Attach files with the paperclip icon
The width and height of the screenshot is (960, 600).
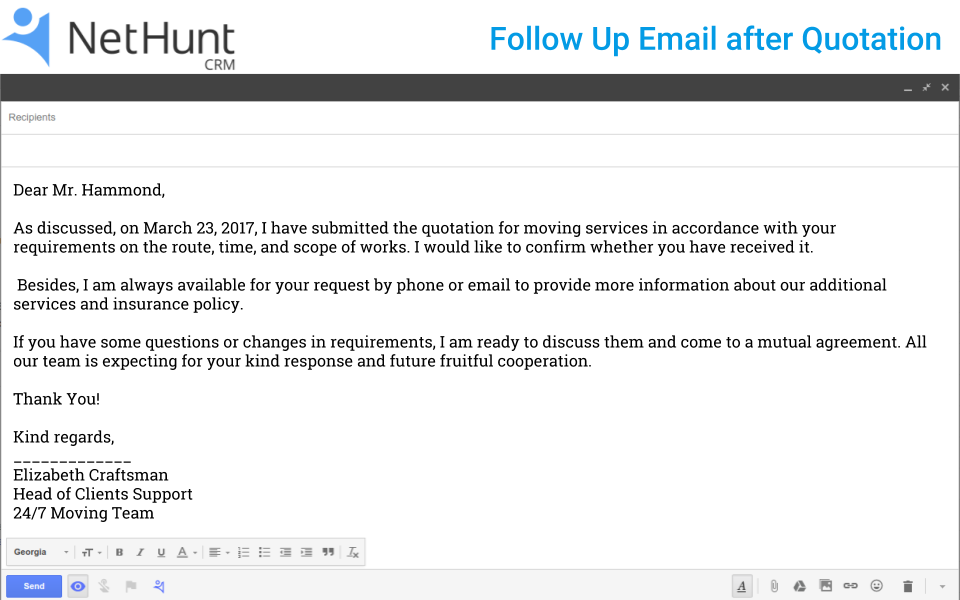(774, 586)
